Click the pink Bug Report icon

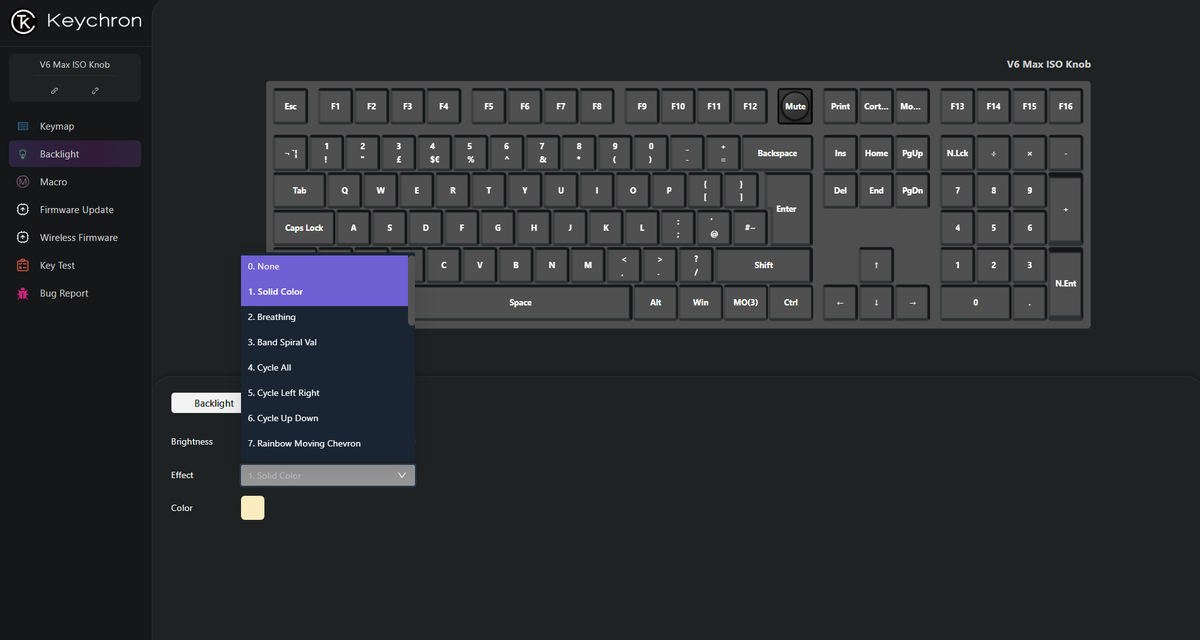(x=22, y=293)
